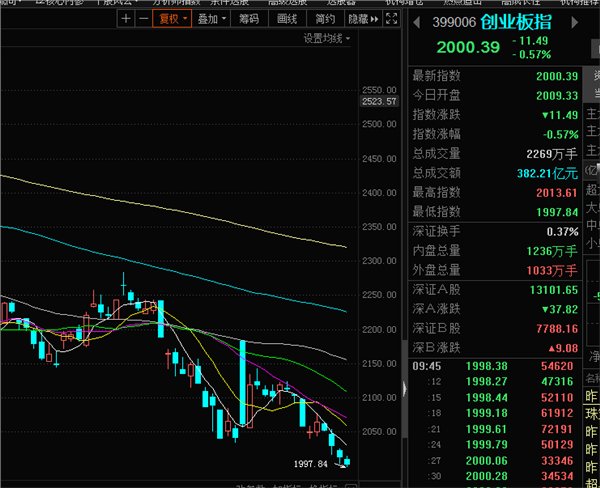Expand the 叠加 overlay dropdown

pyautogui.click(x=211, y=18)
